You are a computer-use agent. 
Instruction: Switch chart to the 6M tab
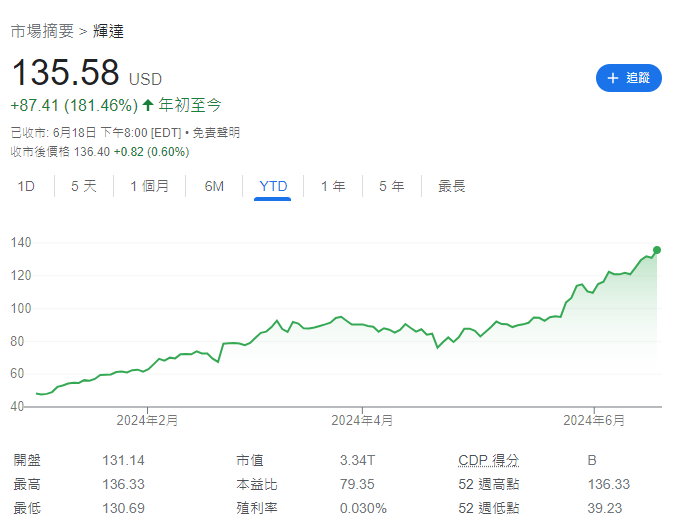pyautogui.click(x=214, y=186)
